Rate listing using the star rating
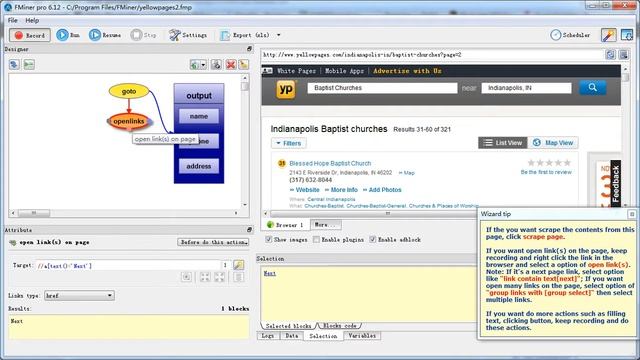 pyautogui.click(x=549, y=163)
